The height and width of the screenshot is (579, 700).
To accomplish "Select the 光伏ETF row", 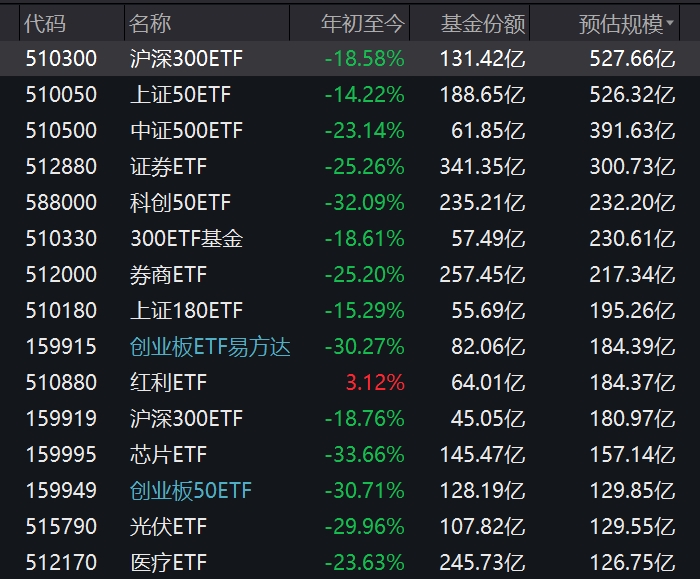I will (x=168, y=527).
